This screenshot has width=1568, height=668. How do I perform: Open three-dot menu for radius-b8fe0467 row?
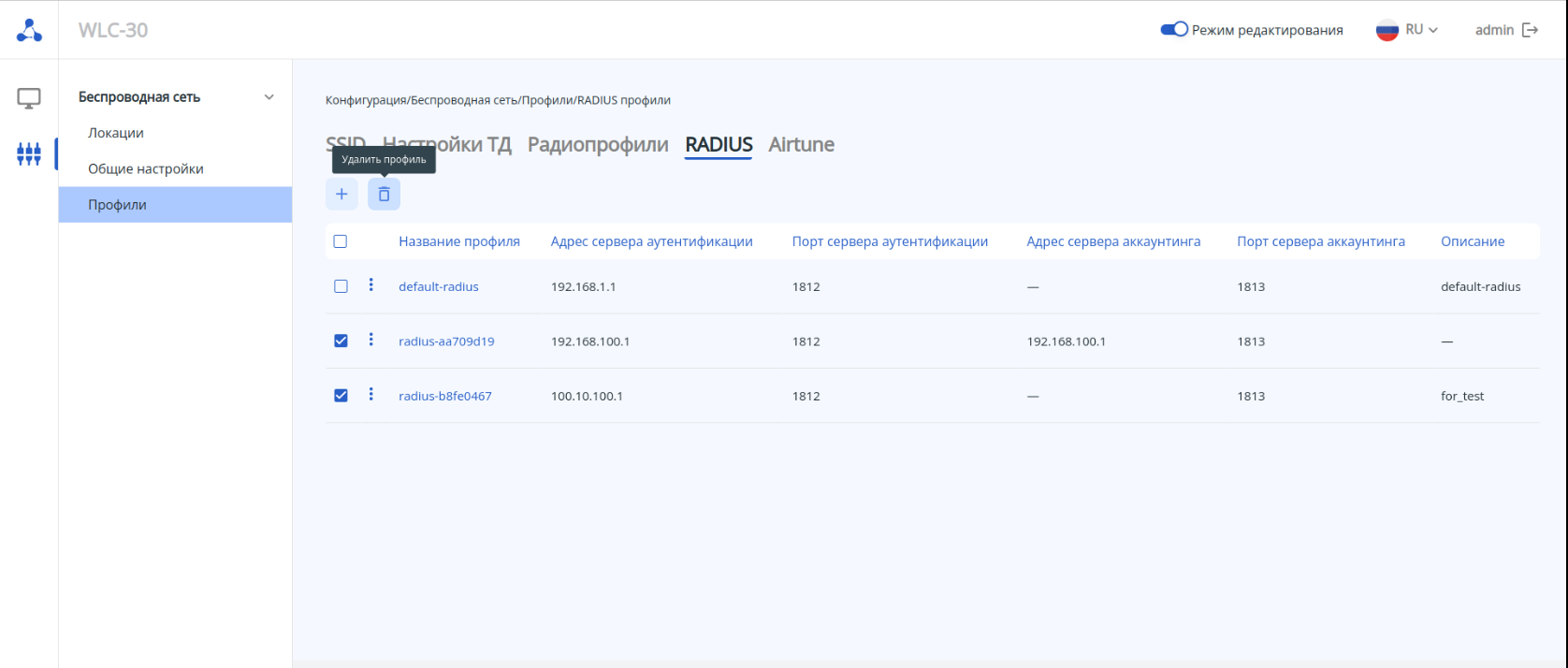pos(371,395)
